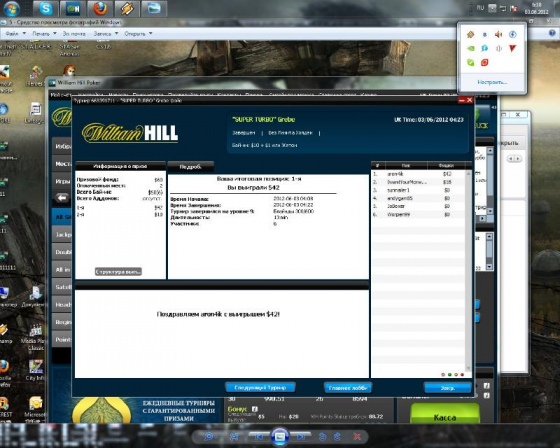The width and height of the screenshot is (560, 448).
Task: Click the player ranking list scrollbar
Action: click(468, 272)
